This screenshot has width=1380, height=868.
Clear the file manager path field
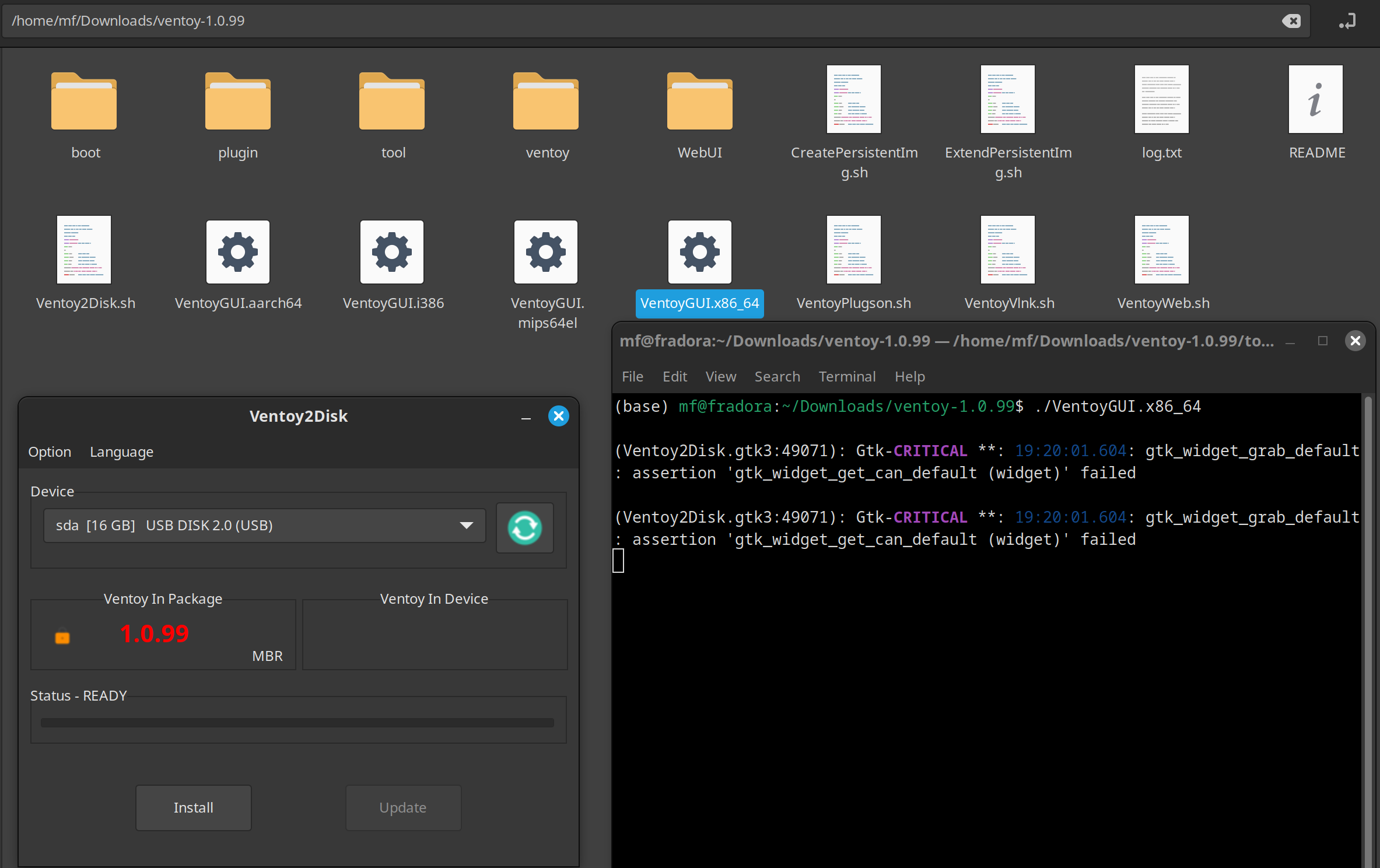pos(1291,21)
